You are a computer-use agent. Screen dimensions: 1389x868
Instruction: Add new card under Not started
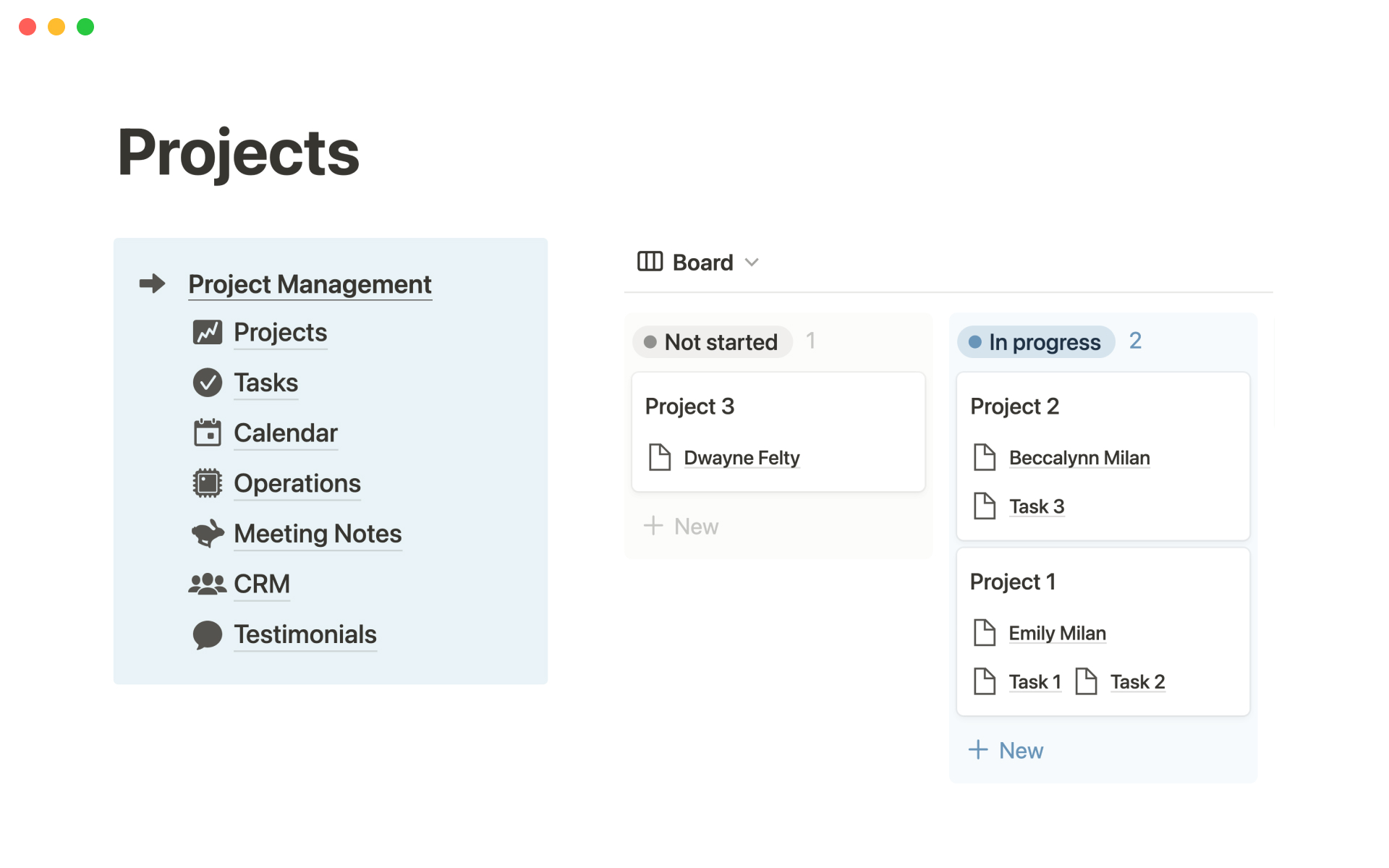(x=681, y=527)
